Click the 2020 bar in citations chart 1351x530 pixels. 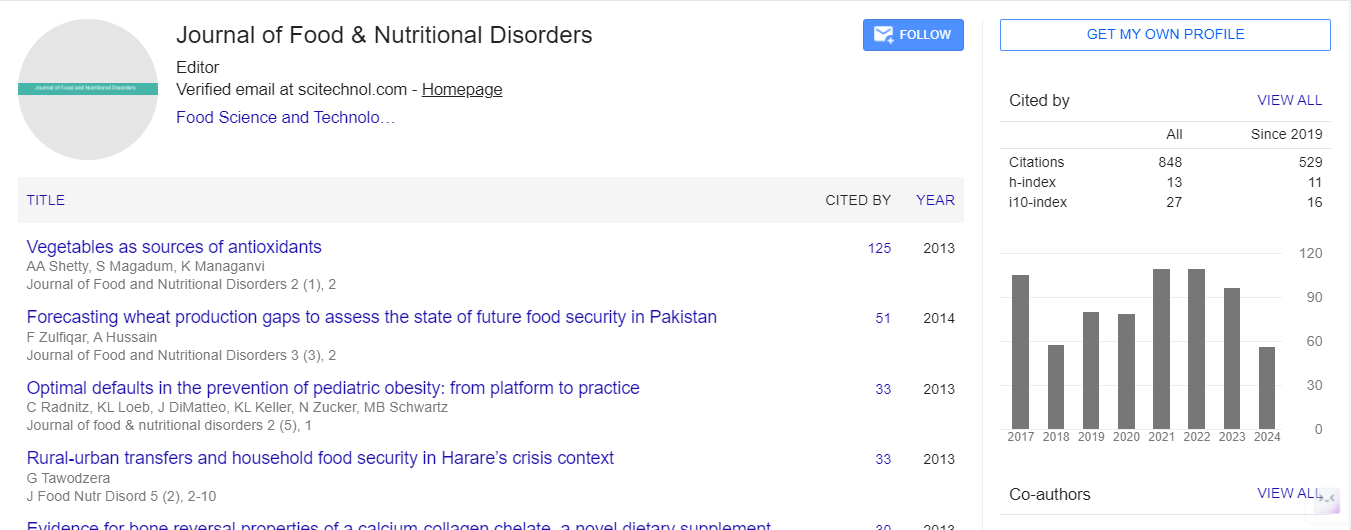coord(1126,372)
